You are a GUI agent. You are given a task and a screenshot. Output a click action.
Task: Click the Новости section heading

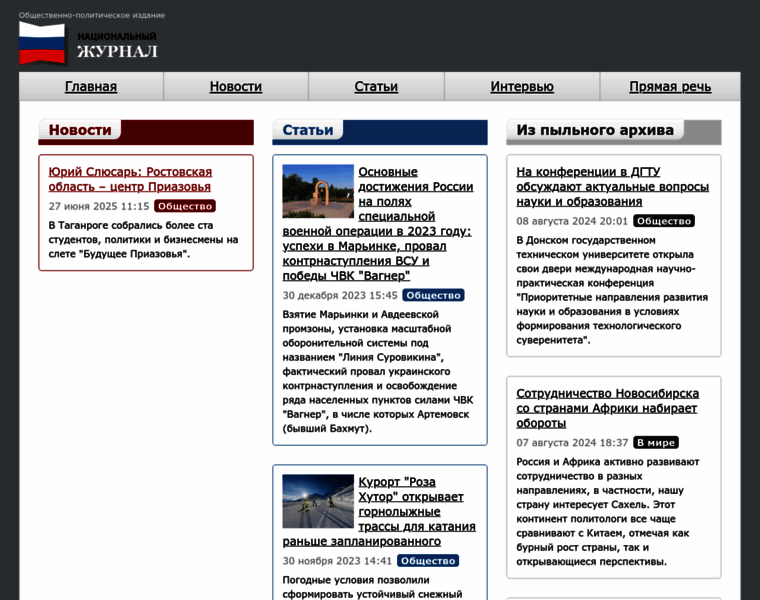(80, 130)
